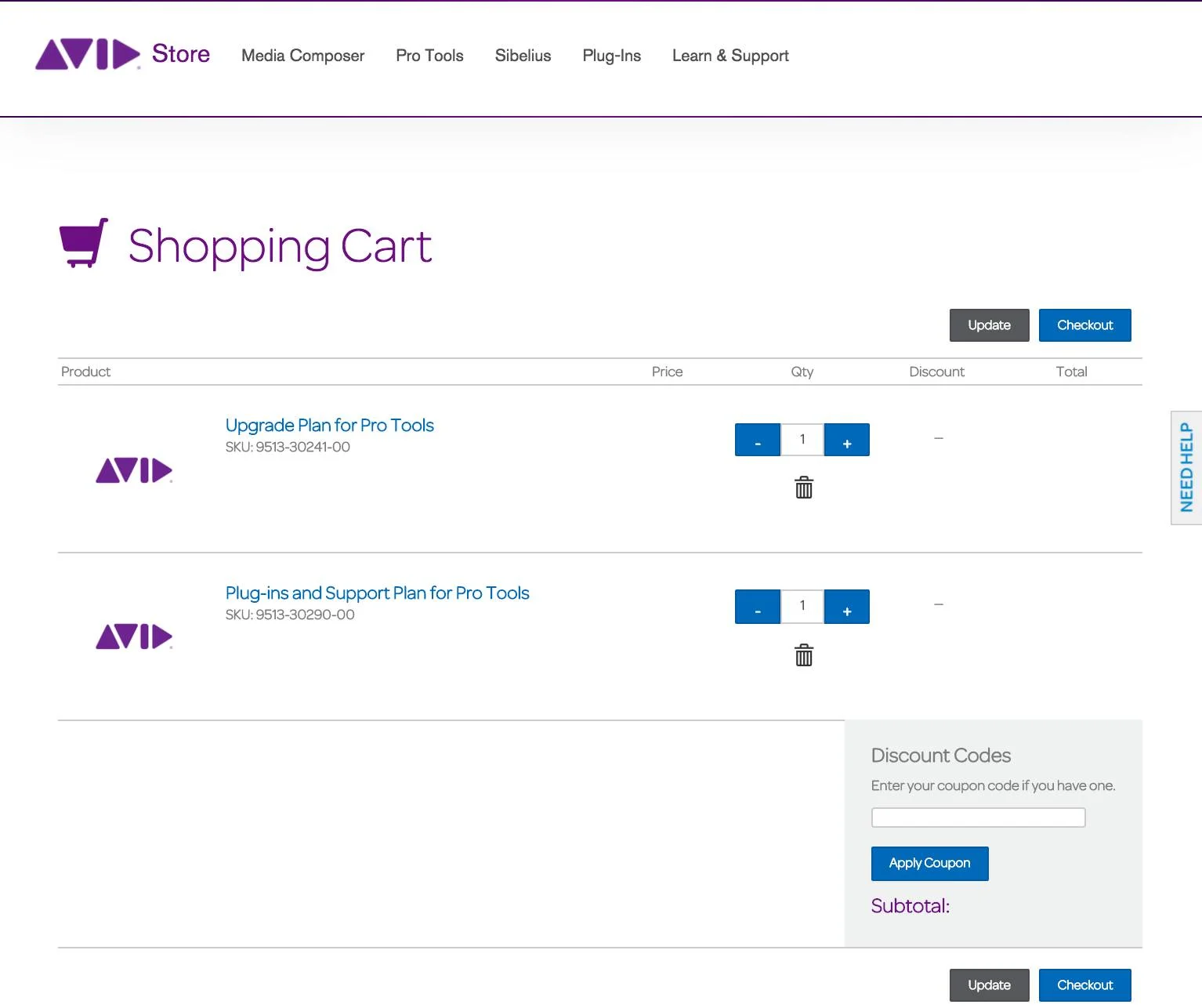Click quantity field for Plug-ins and Support Plan
1202x1008 pixels.
[802, 607]
